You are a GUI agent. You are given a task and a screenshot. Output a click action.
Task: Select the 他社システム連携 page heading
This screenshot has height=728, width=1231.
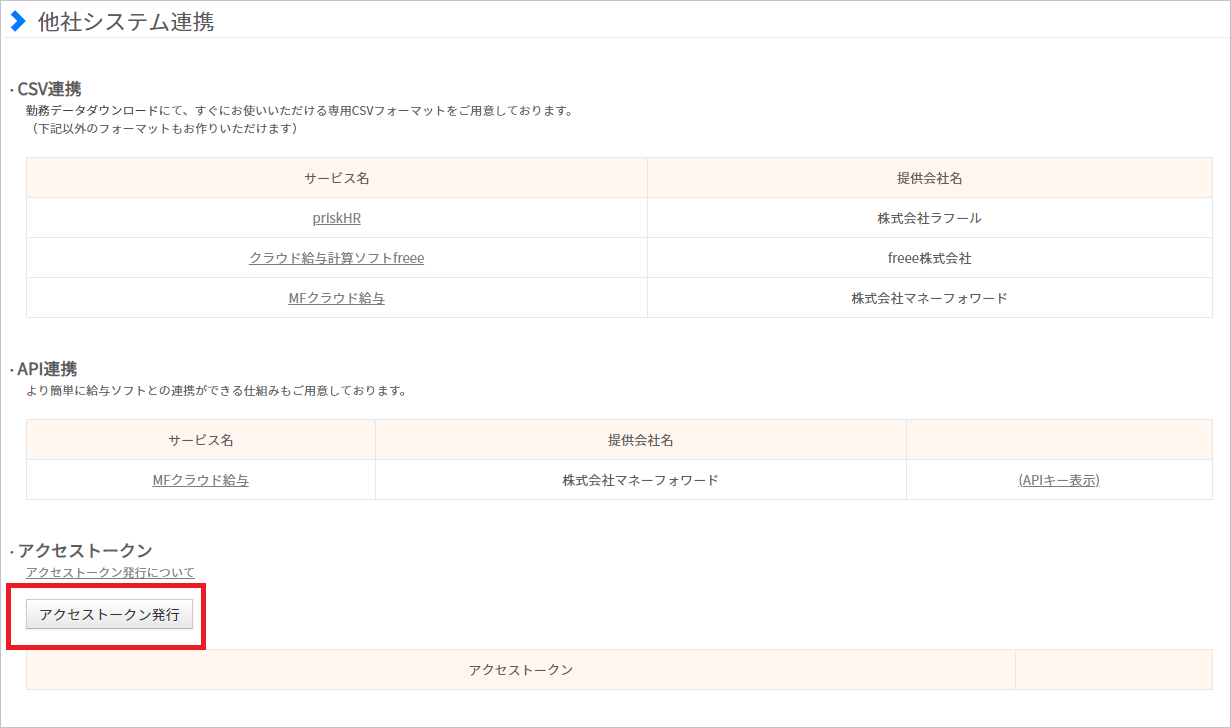[x=126, y=21]
